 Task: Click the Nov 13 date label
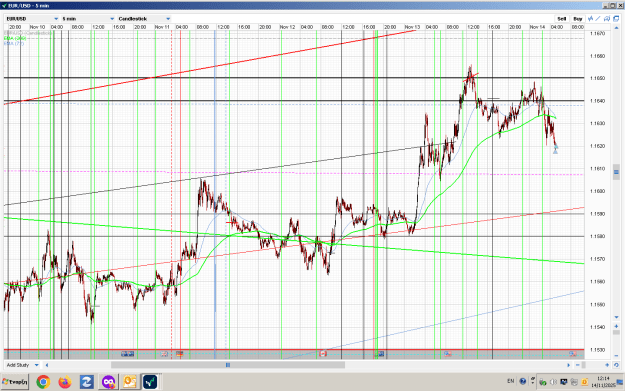[x=412, y=27]
